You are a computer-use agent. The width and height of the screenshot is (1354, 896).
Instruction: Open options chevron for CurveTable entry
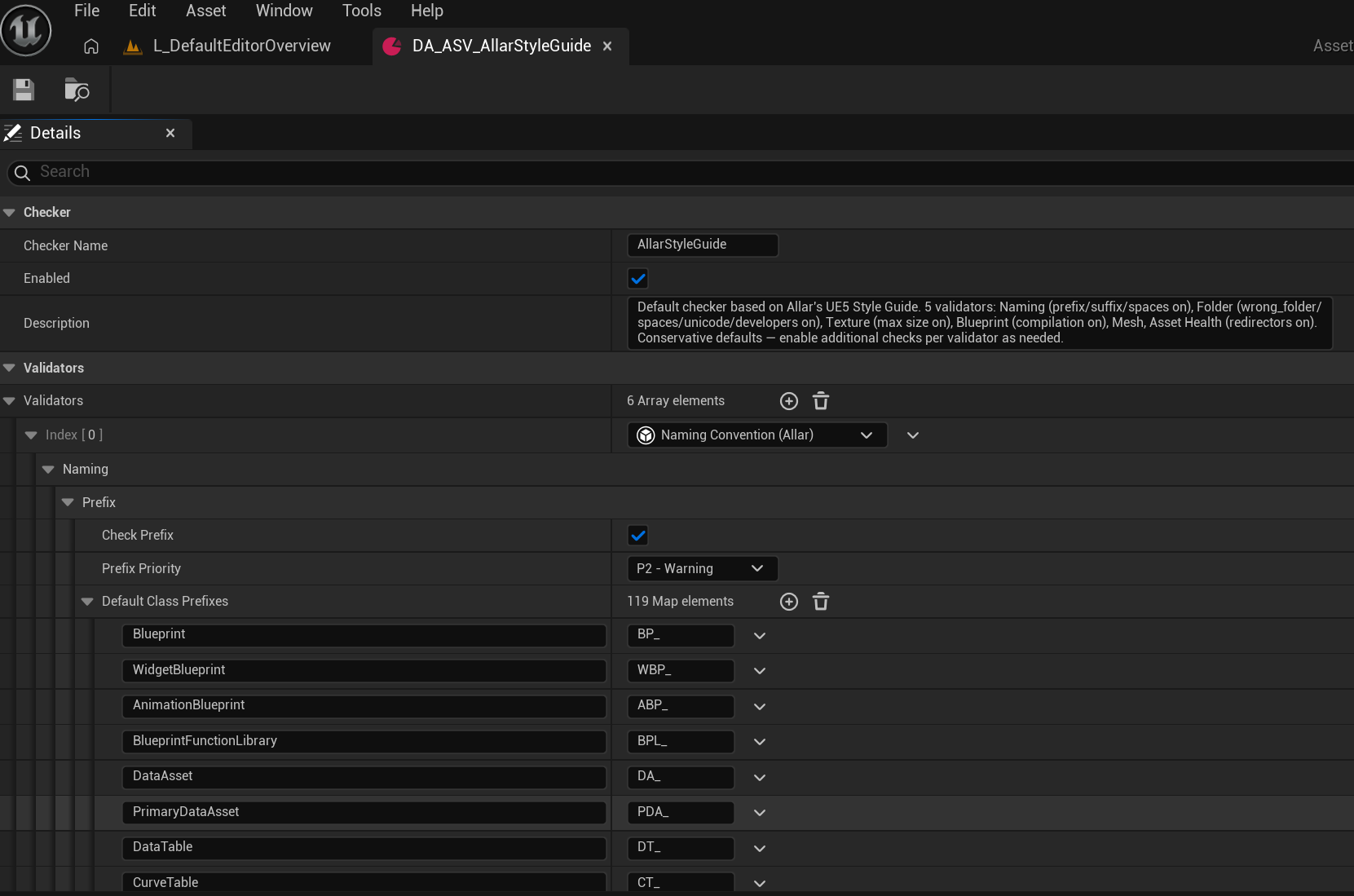(760, 884)
